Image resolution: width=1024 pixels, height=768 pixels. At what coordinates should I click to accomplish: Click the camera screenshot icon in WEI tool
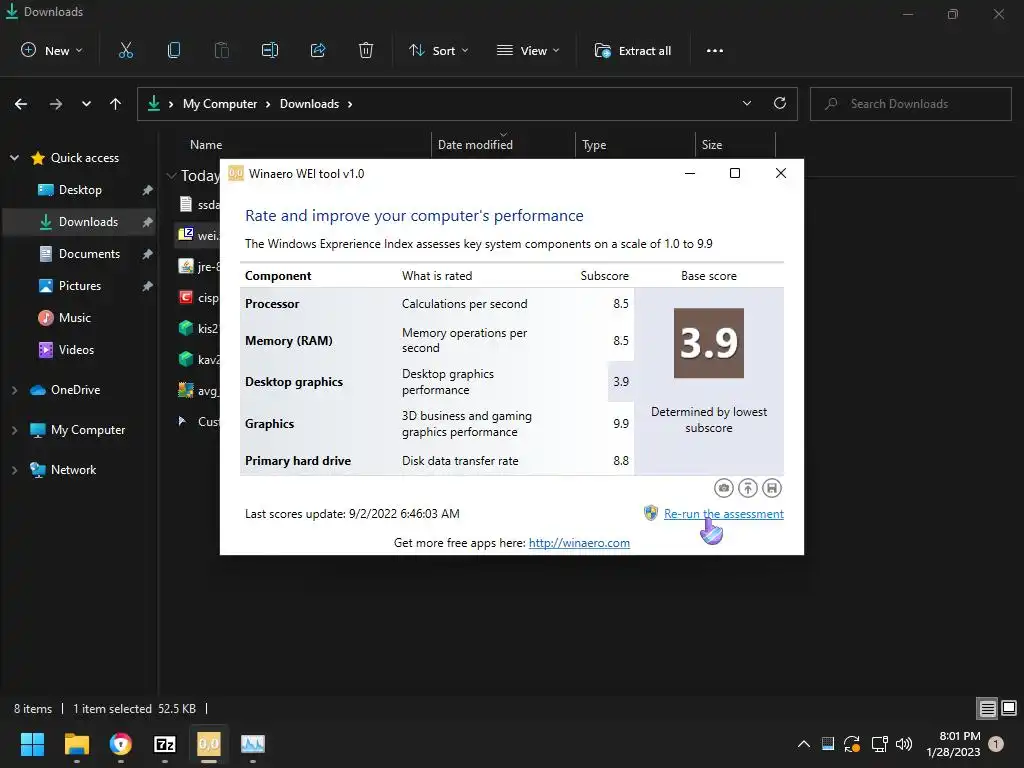pos(724,488)
